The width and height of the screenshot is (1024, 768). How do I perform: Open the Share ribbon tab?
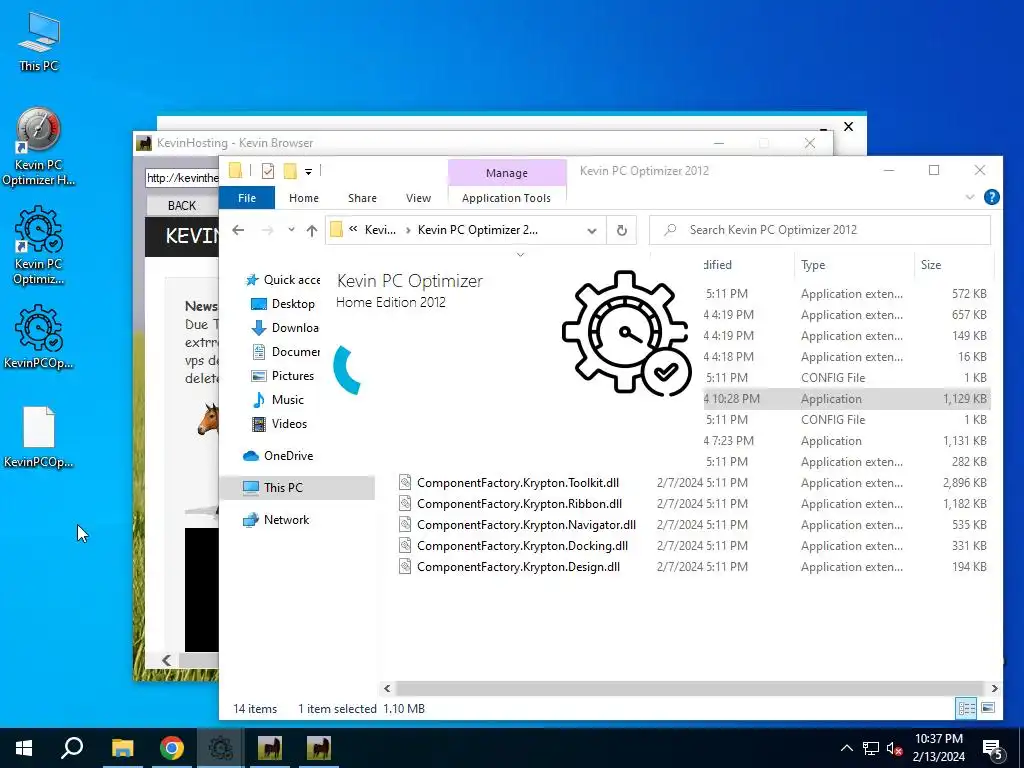(362, 198)
